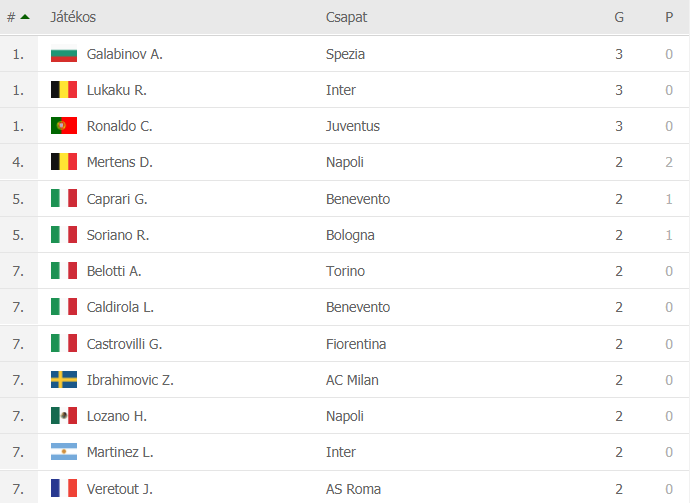Open the Fiorentina team link
Image resolution: width=690 pixels, height=503 pixels.
click(356, 344)
